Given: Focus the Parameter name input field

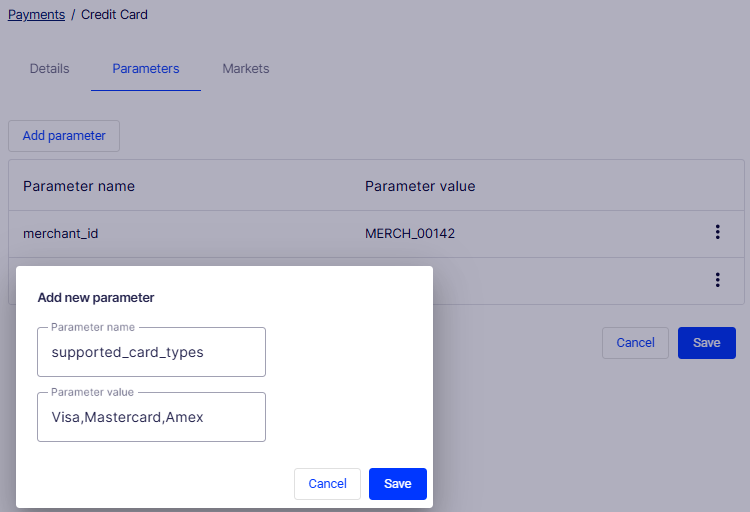Looking at the screenshot, I should (151, 352).
